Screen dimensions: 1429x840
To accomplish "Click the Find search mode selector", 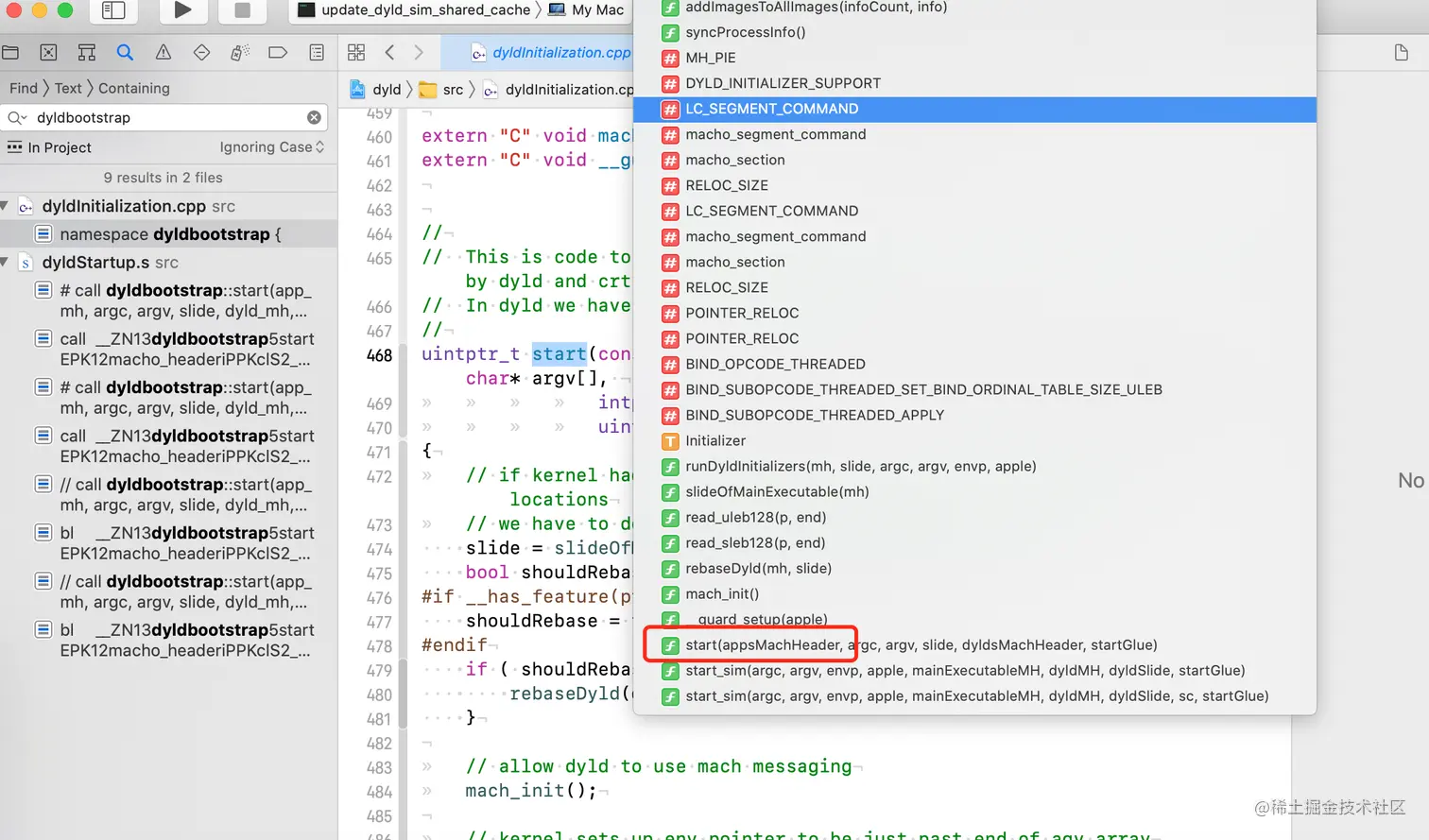I will click(x=24, y=88).
